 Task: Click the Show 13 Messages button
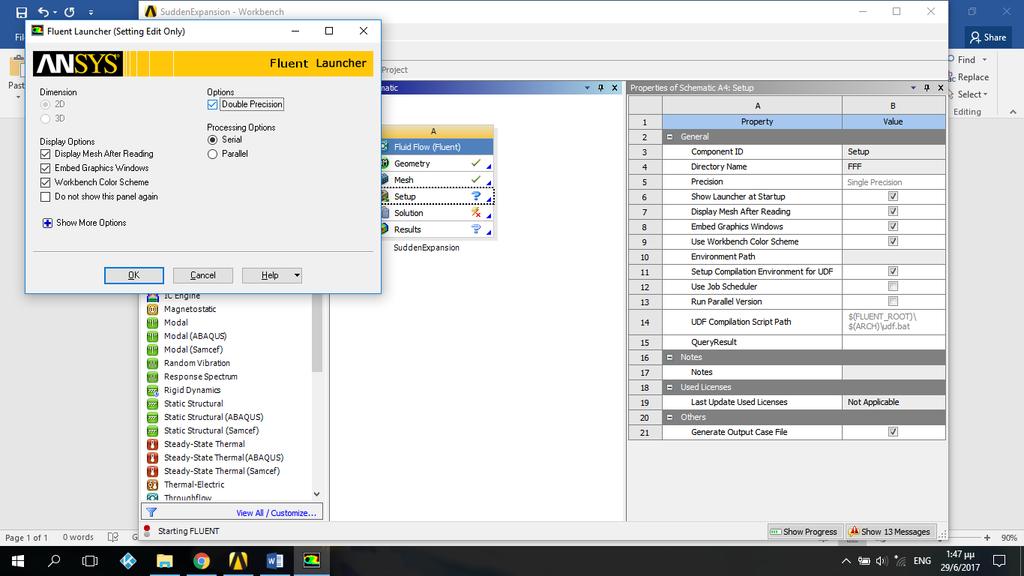tap(889, 532)
